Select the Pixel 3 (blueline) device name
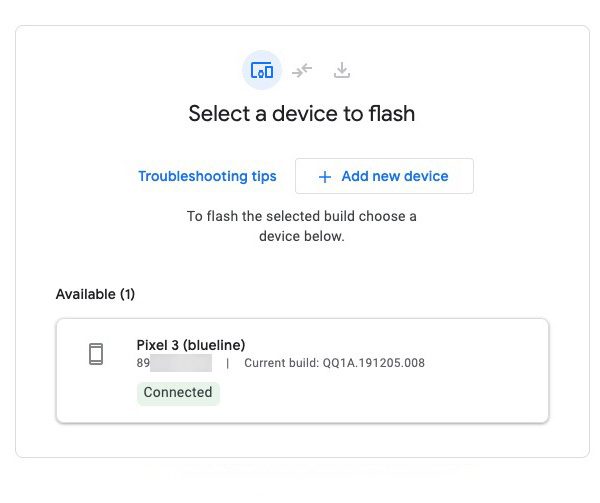 (x=190, y=345)
